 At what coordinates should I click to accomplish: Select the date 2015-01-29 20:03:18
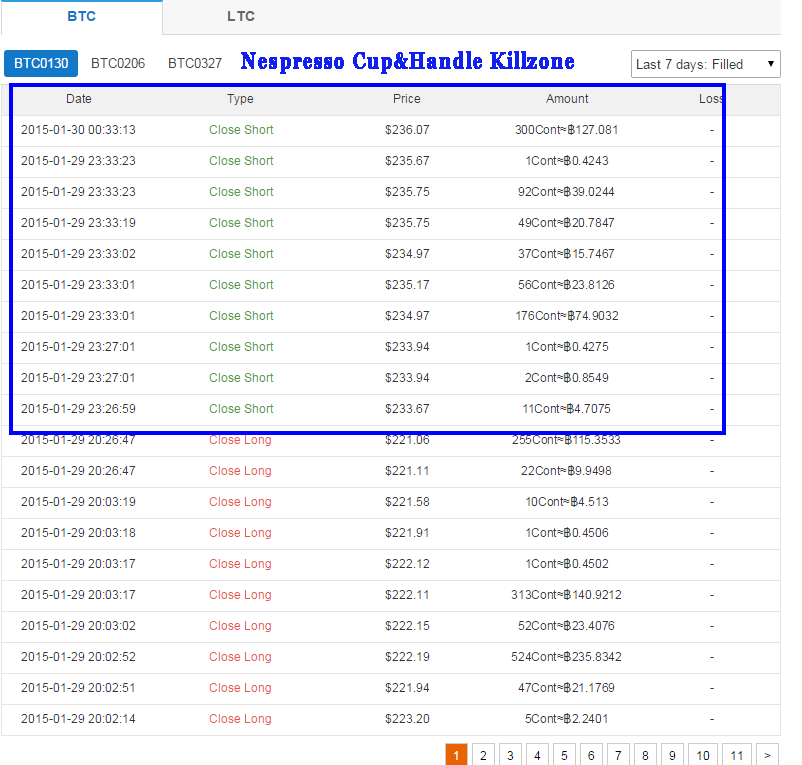tap(78, 533)
